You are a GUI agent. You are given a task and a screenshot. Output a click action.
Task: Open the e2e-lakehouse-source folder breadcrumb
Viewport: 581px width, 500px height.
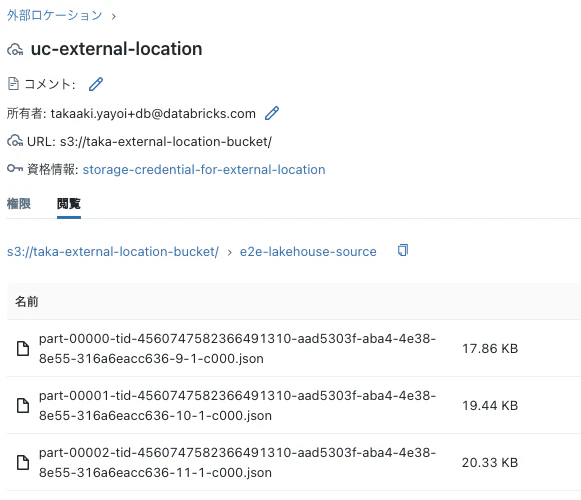[308, 252]
